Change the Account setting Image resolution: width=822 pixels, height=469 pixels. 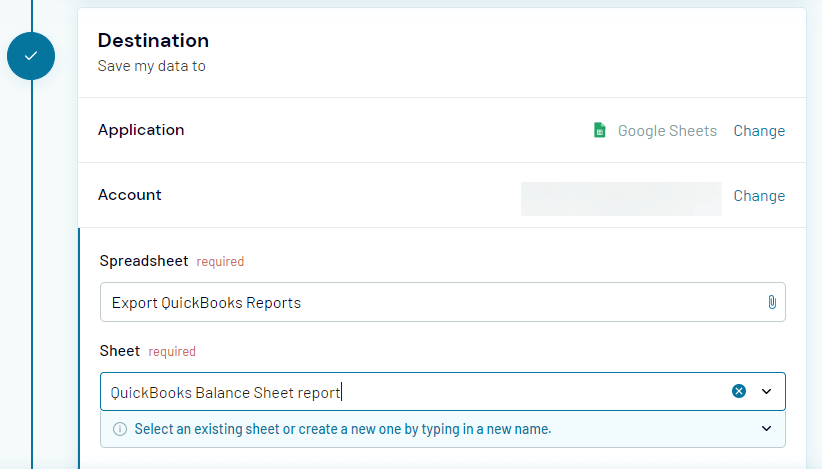pyautogui.click(x=759, y=195)
